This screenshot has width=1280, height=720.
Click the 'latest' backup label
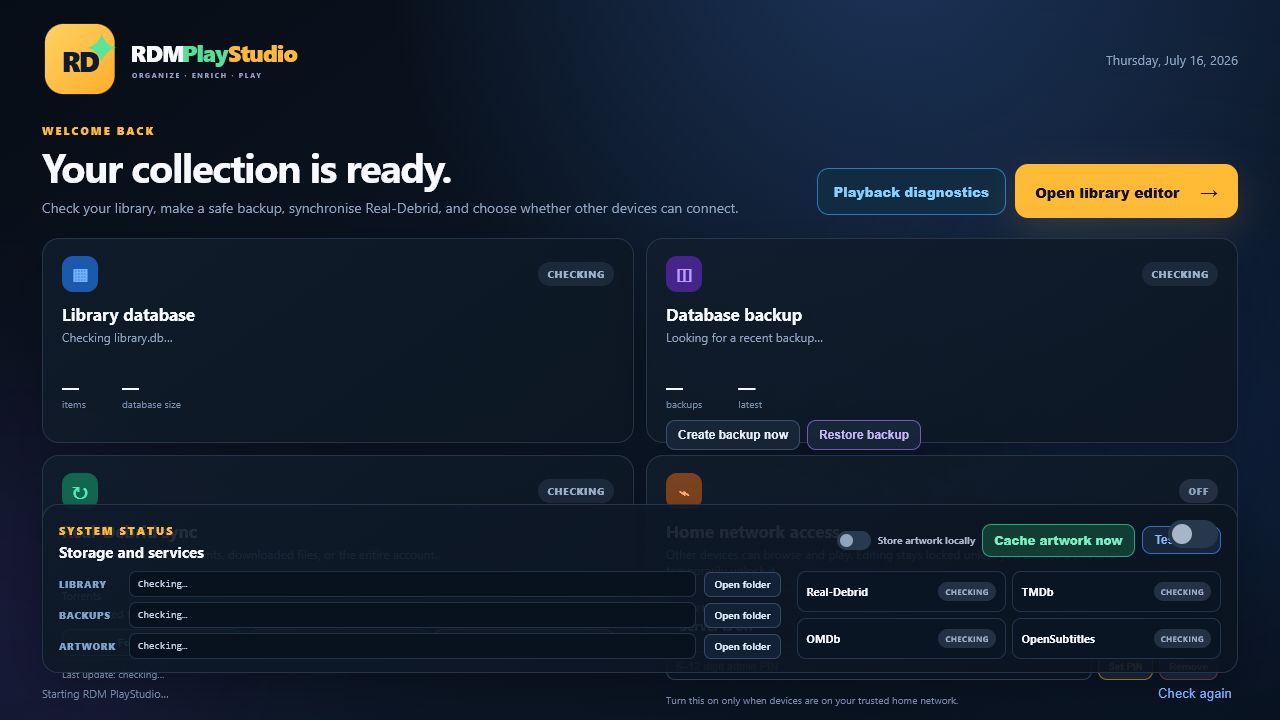(x=750, y=405)
